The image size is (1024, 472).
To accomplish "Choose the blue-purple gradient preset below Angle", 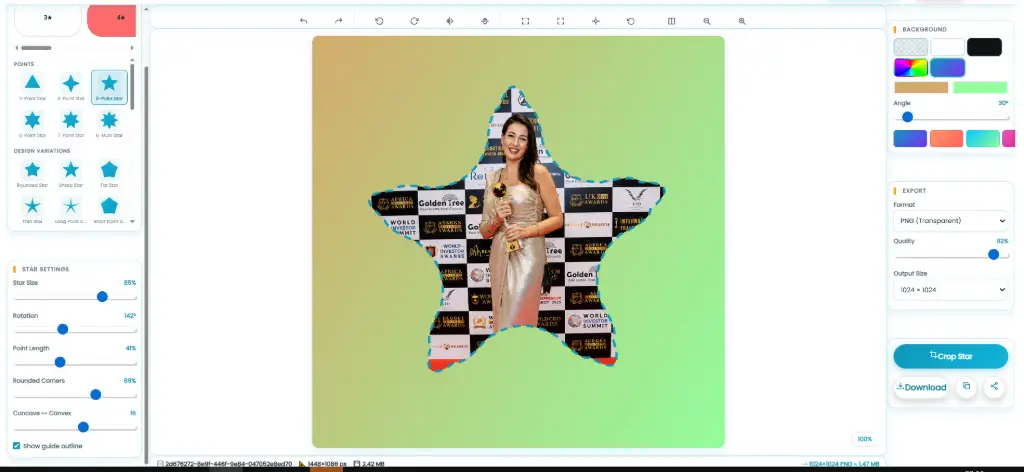I will [910, 138].
